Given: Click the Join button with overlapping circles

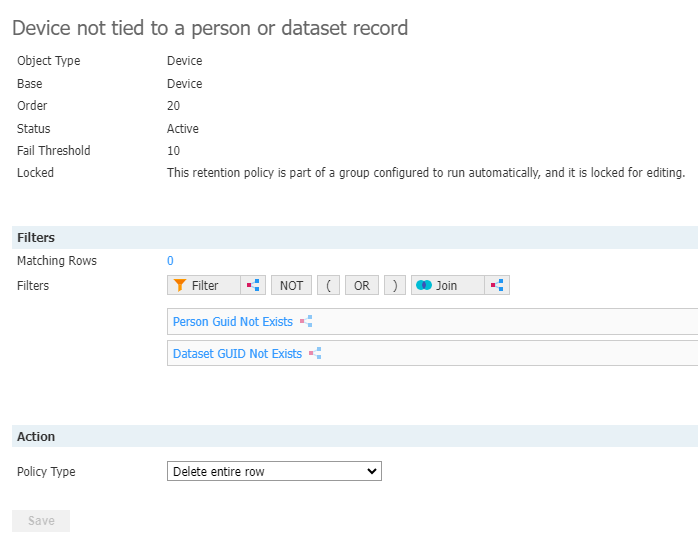Looking at the screenshot, I should point(448,285).
